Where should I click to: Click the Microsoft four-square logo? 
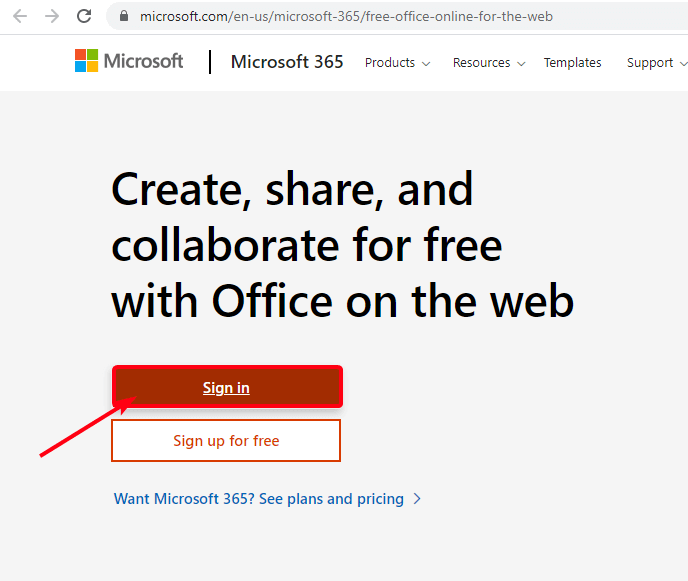coord(88,61)
